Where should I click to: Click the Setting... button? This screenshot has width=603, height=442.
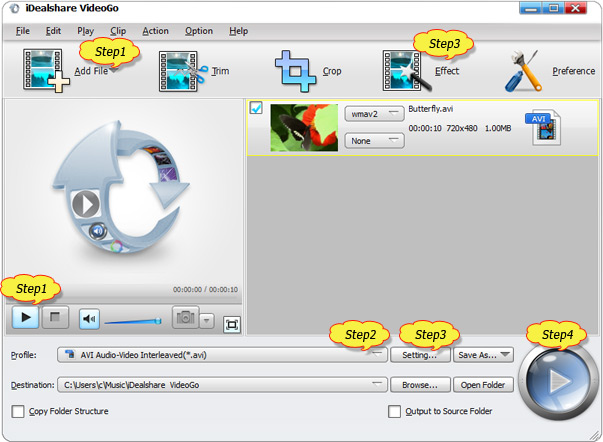pyautogui.click(x=420, y=355)
